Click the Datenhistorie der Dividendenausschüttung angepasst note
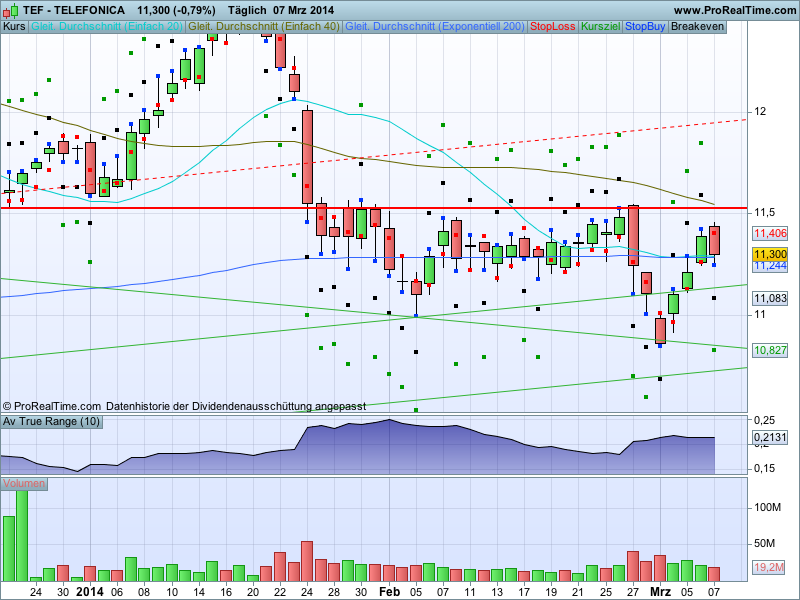Screen dimensions: 800x600 pos(236,406)
